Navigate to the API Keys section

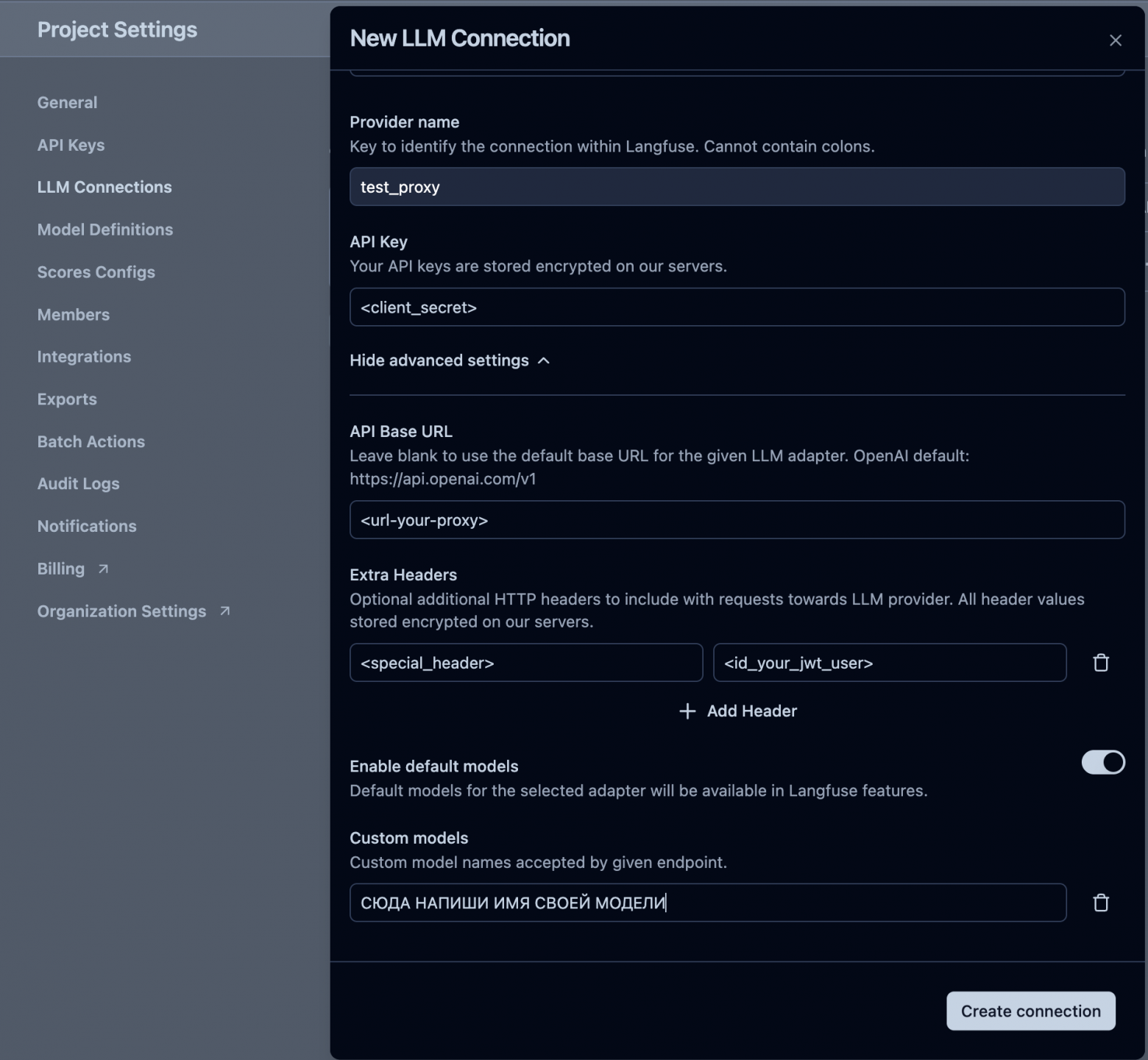[71, 145]
